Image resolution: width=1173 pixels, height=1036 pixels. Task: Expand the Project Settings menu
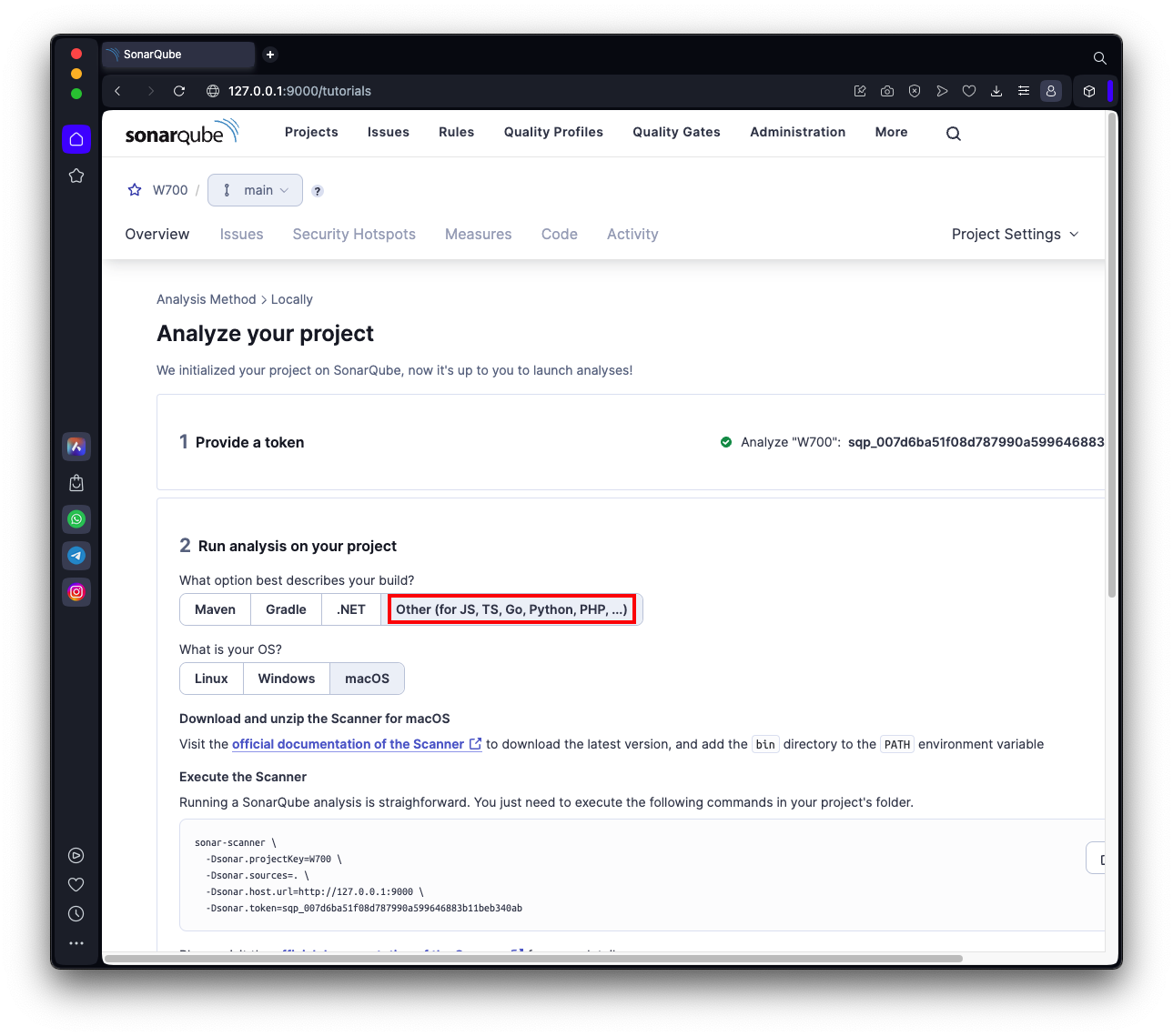coord(1016,234)
